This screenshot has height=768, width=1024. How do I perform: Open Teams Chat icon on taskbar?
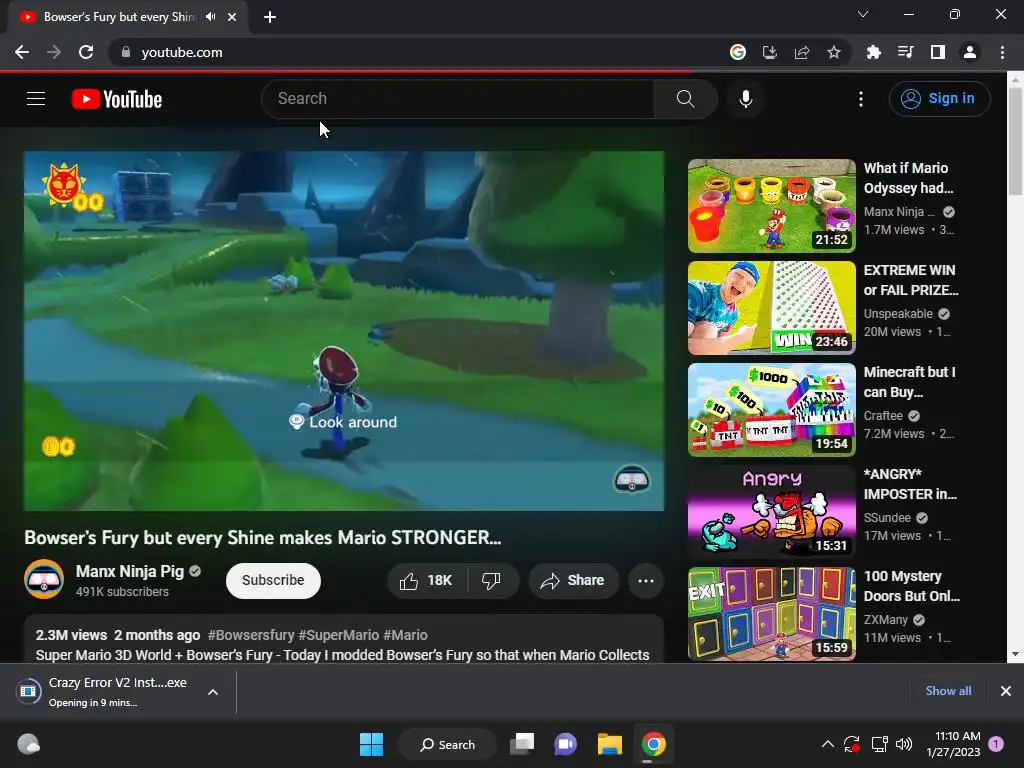tap(566, 744)
